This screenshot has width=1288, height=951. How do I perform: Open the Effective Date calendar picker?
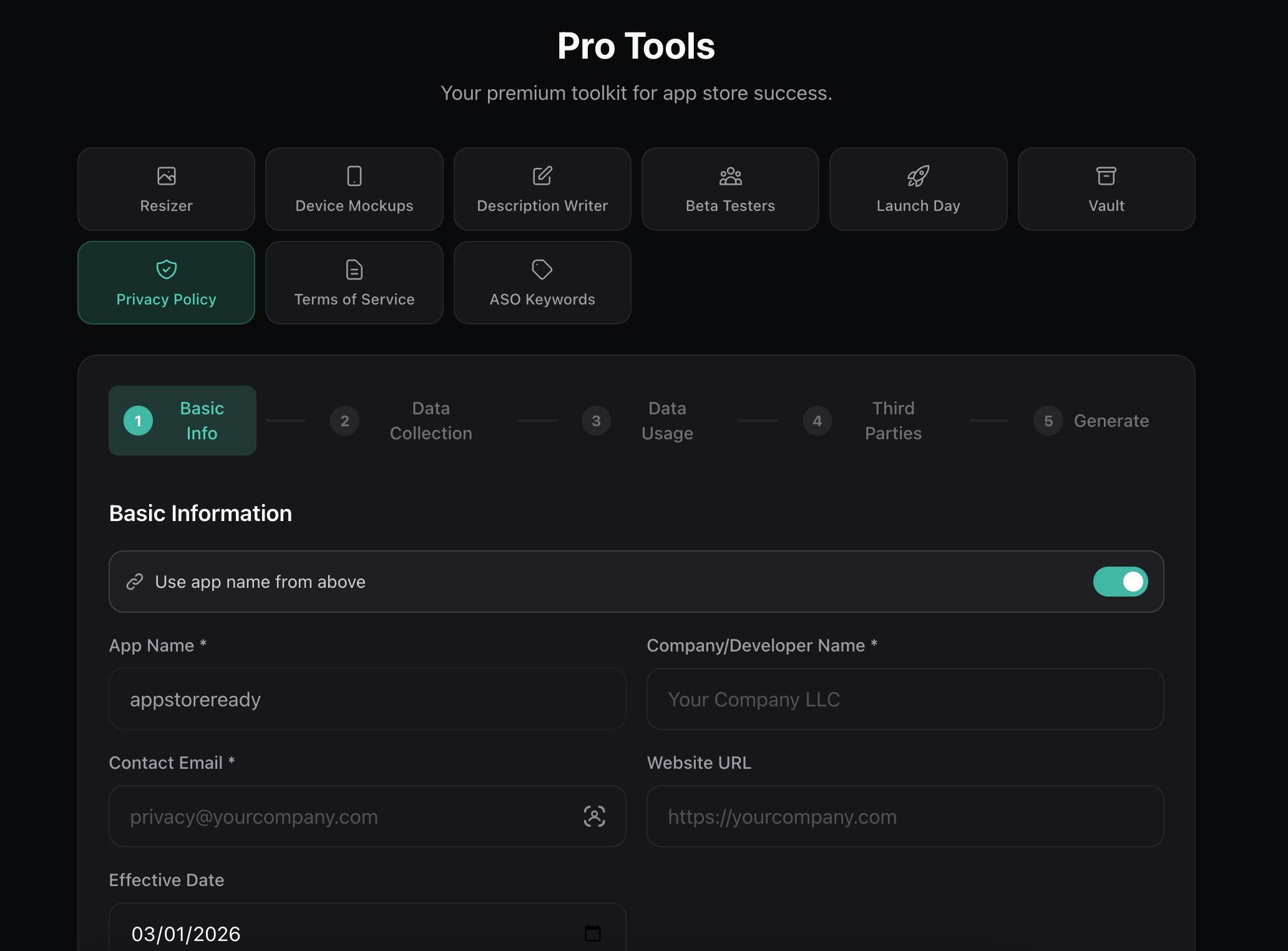point(593,934)
